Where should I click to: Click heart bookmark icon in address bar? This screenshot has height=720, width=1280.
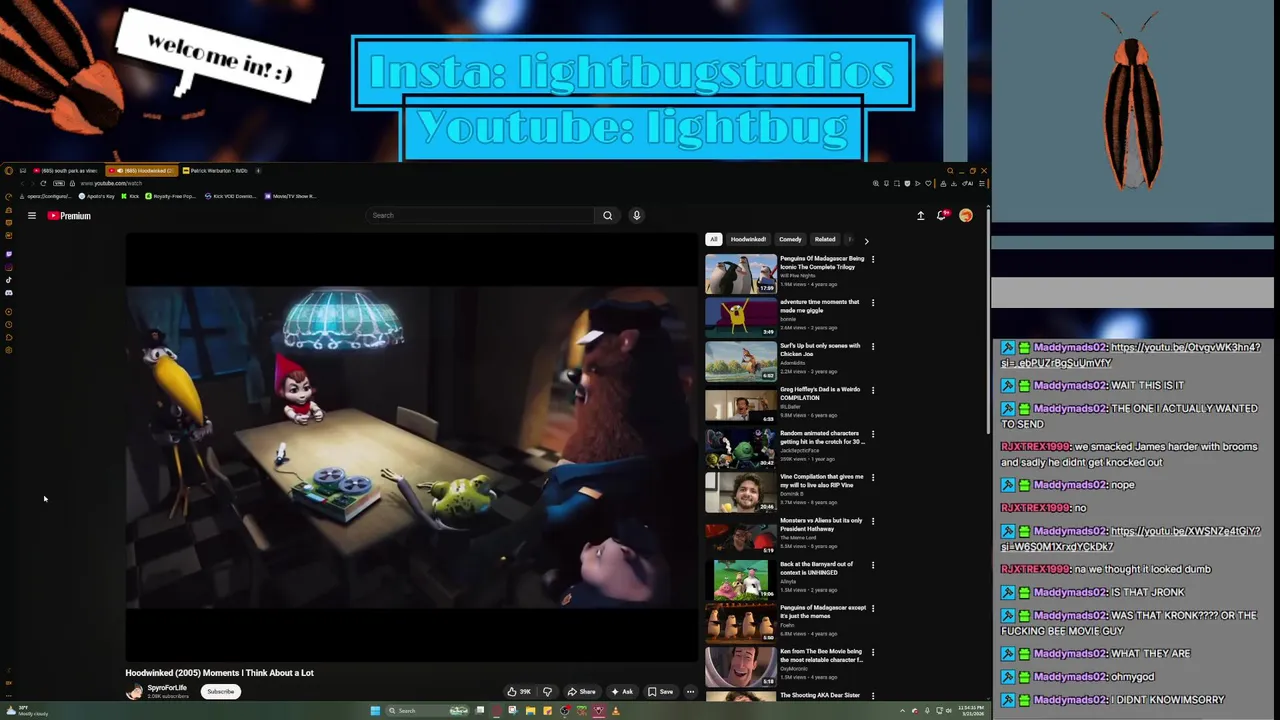click(928, 183)
